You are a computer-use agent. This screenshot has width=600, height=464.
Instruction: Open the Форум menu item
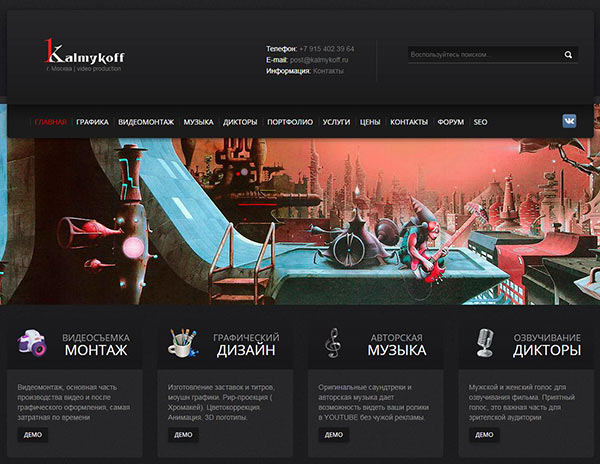450,122
